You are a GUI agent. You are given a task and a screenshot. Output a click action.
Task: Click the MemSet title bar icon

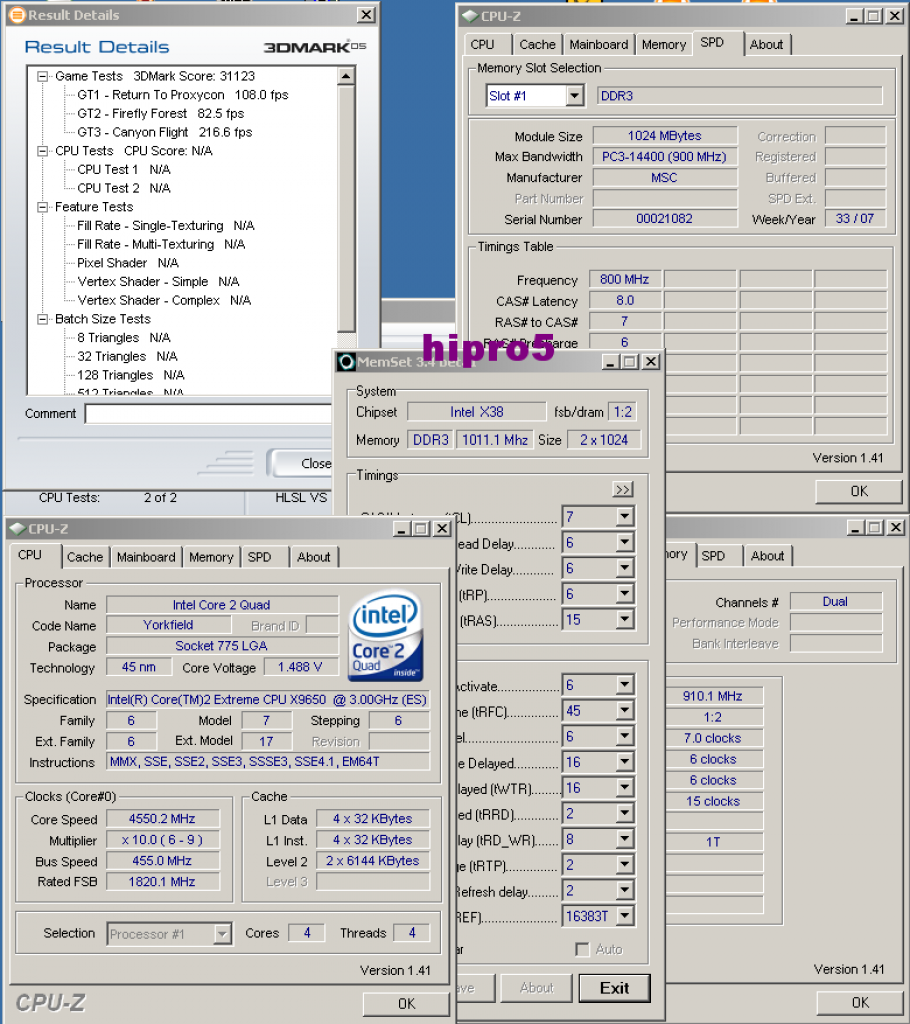pyautogui.click(x=347, y=362)
